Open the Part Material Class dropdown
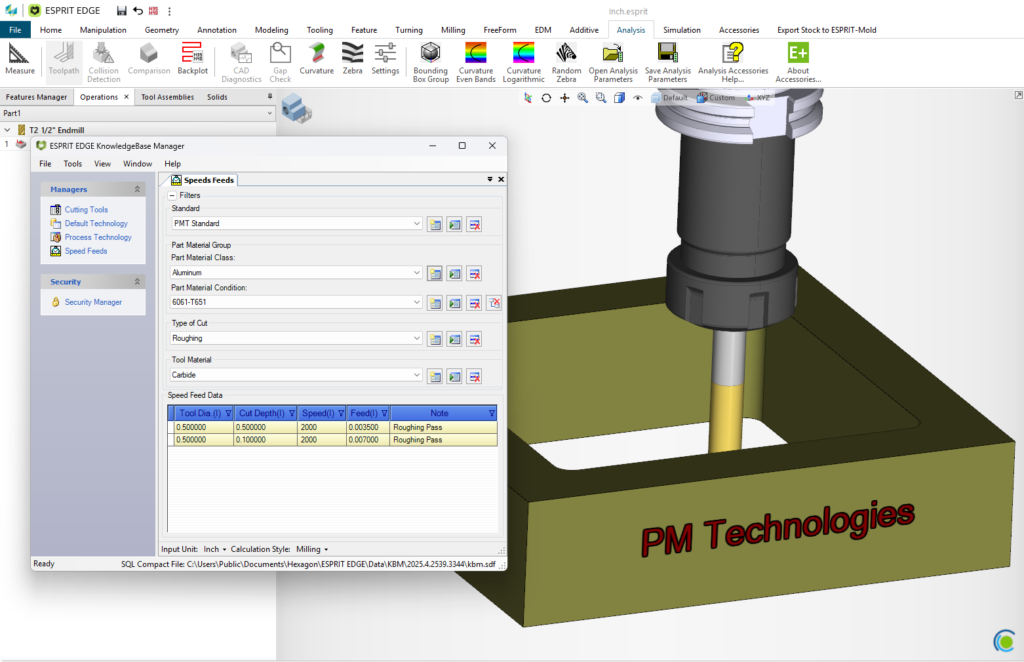This screenshot has height=662, width=1024. pyautogui.click(x=417, y=273)
